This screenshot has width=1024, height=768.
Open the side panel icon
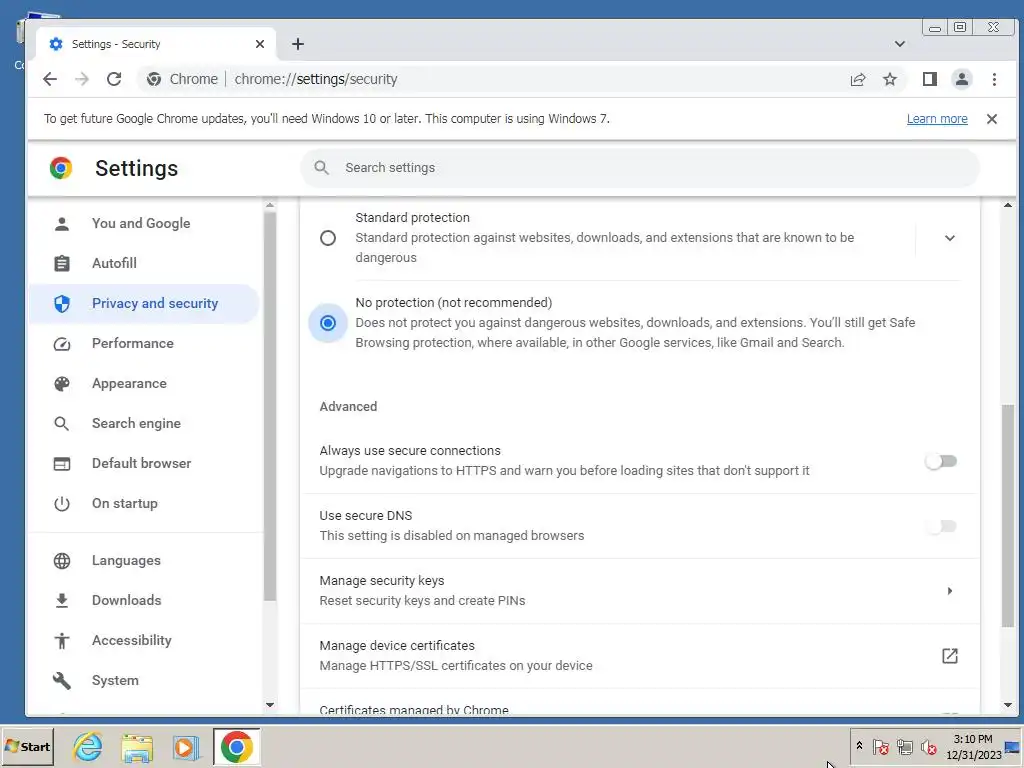click(929, 79)
